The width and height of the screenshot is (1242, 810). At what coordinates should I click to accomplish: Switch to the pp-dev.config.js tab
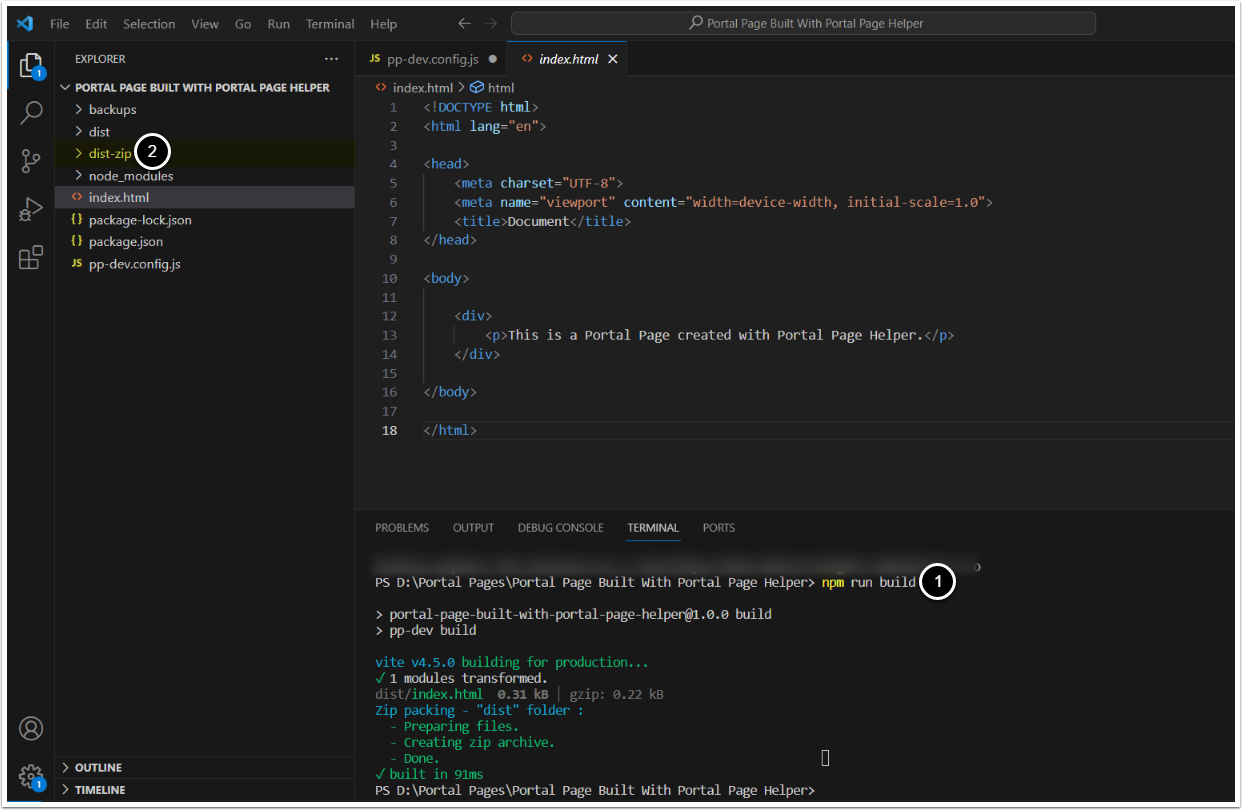pos(433,59)
